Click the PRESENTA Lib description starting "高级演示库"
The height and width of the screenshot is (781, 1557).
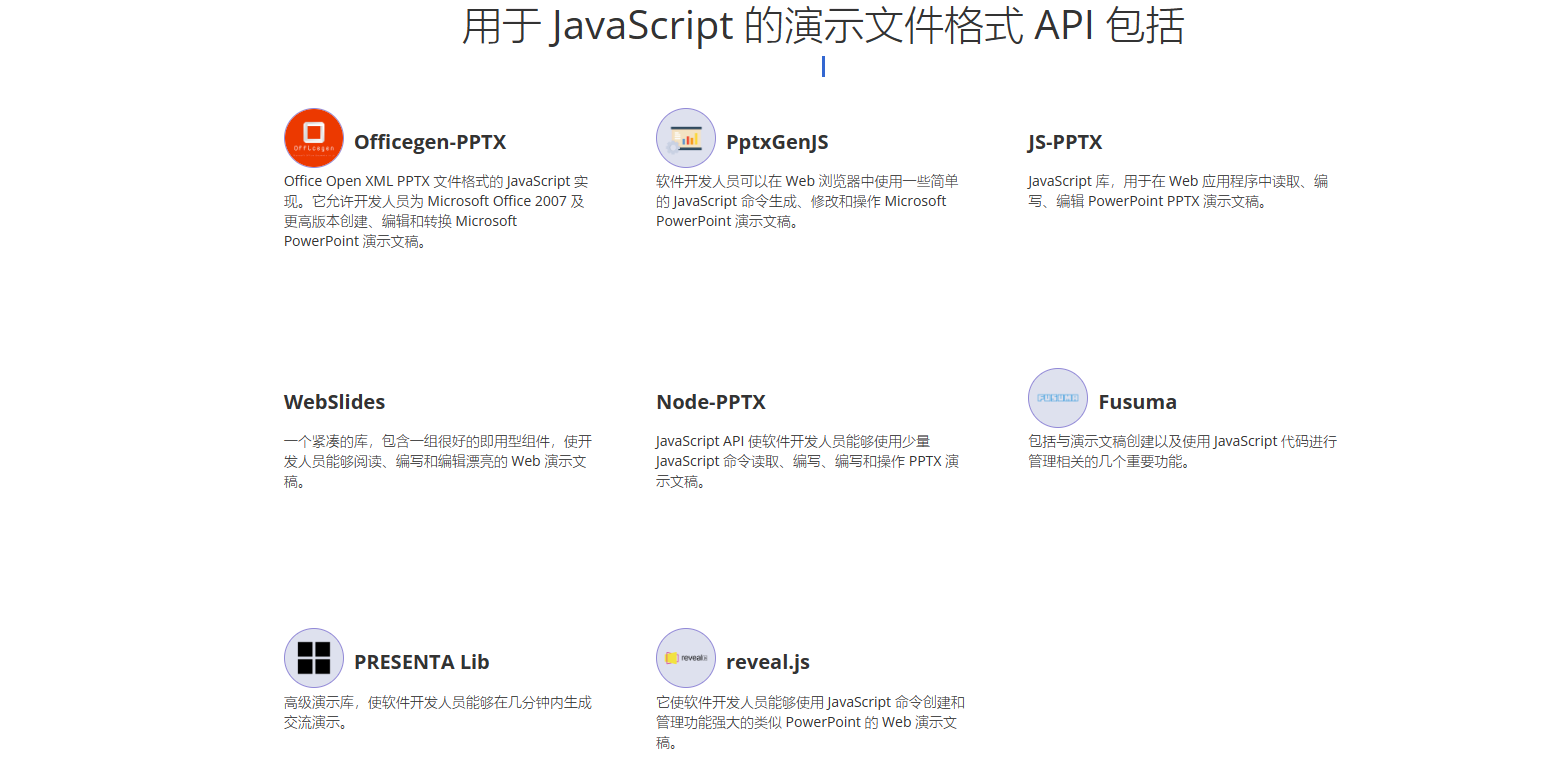point(438,711)
